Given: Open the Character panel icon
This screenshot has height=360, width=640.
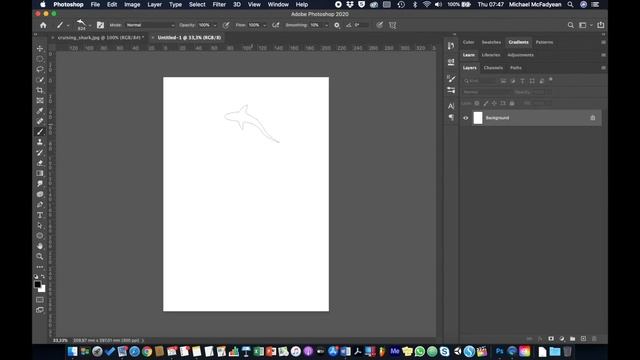Looking at the screenshot, I should pos(451,106).
